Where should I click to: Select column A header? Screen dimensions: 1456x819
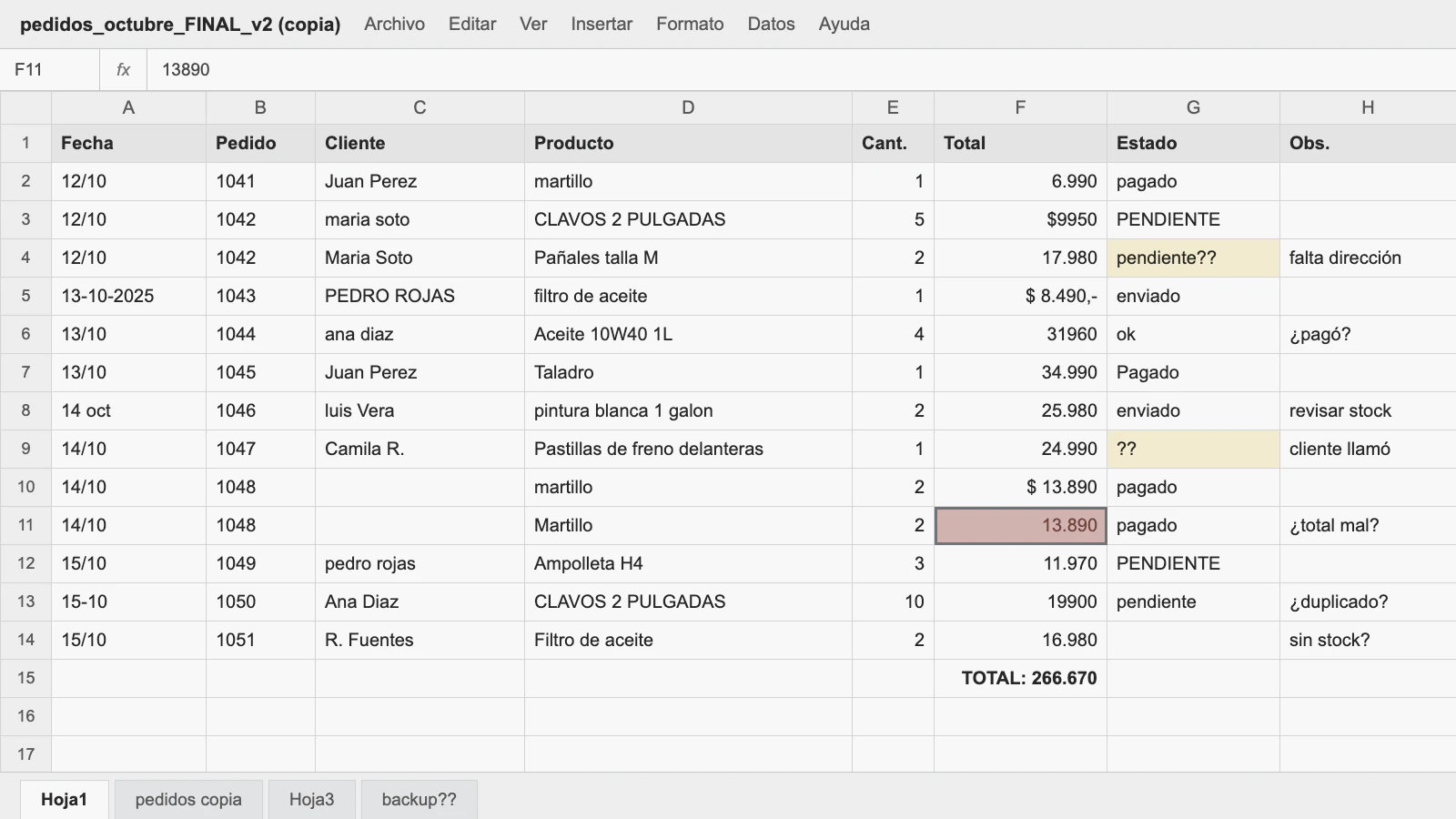(128, 107)
